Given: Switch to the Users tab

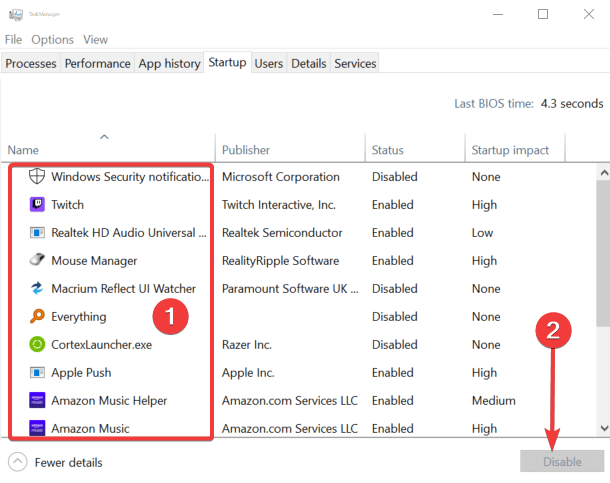Looking at the screenshot, I should click(x=269, y=63).
